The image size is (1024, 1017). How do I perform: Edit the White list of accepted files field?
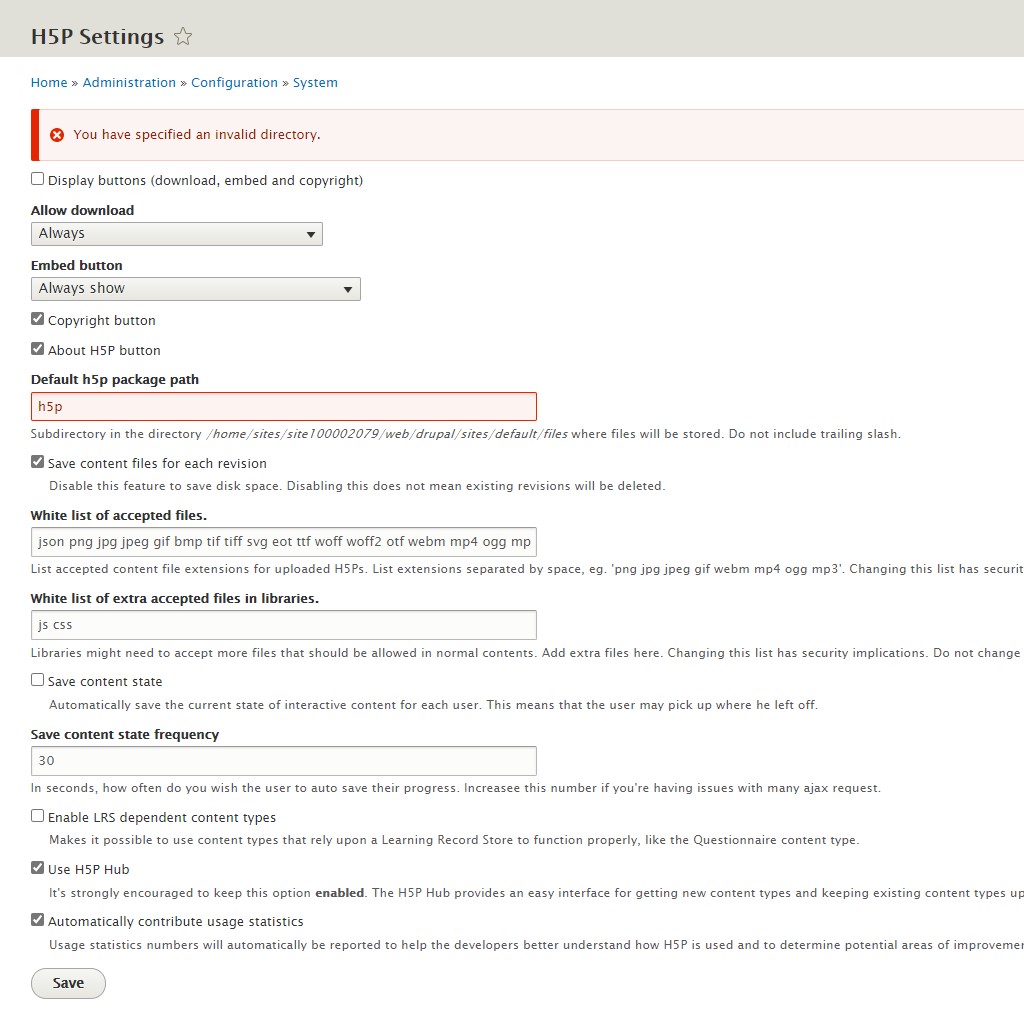tap(283, 542)
